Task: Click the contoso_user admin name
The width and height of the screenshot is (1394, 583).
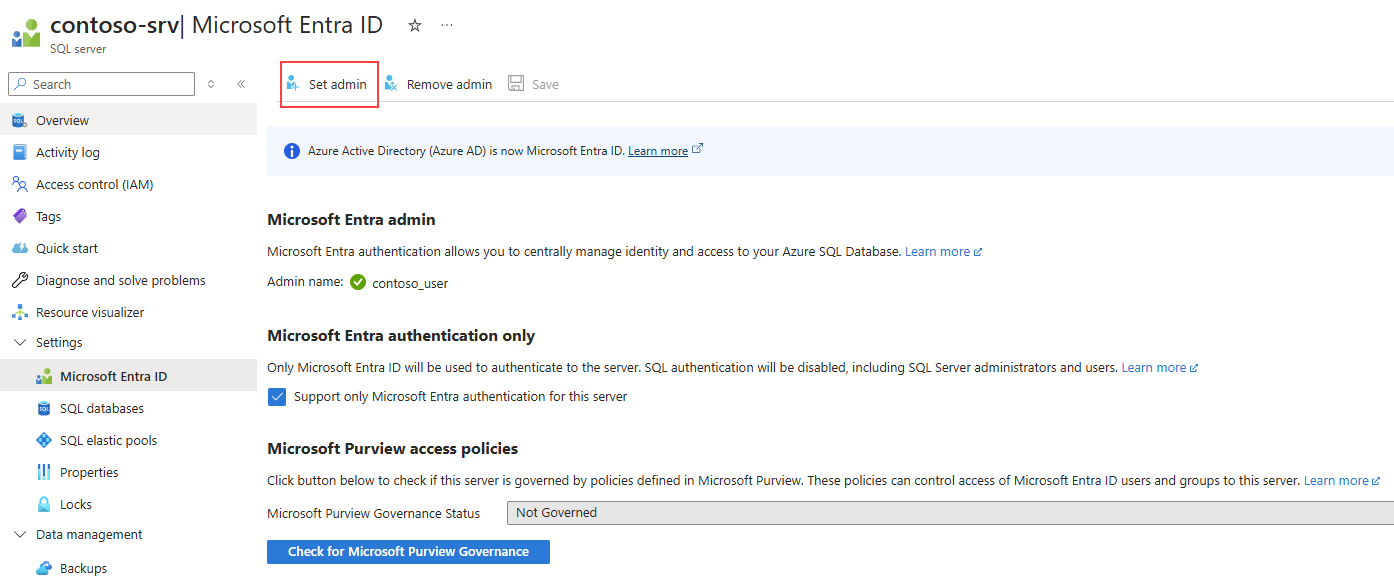Action: [410, 283]
